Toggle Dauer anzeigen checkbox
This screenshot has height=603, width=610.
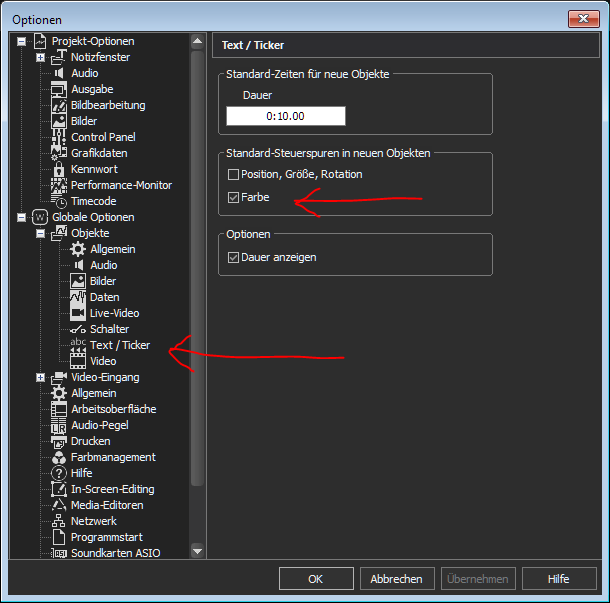[x=234, y=257]
